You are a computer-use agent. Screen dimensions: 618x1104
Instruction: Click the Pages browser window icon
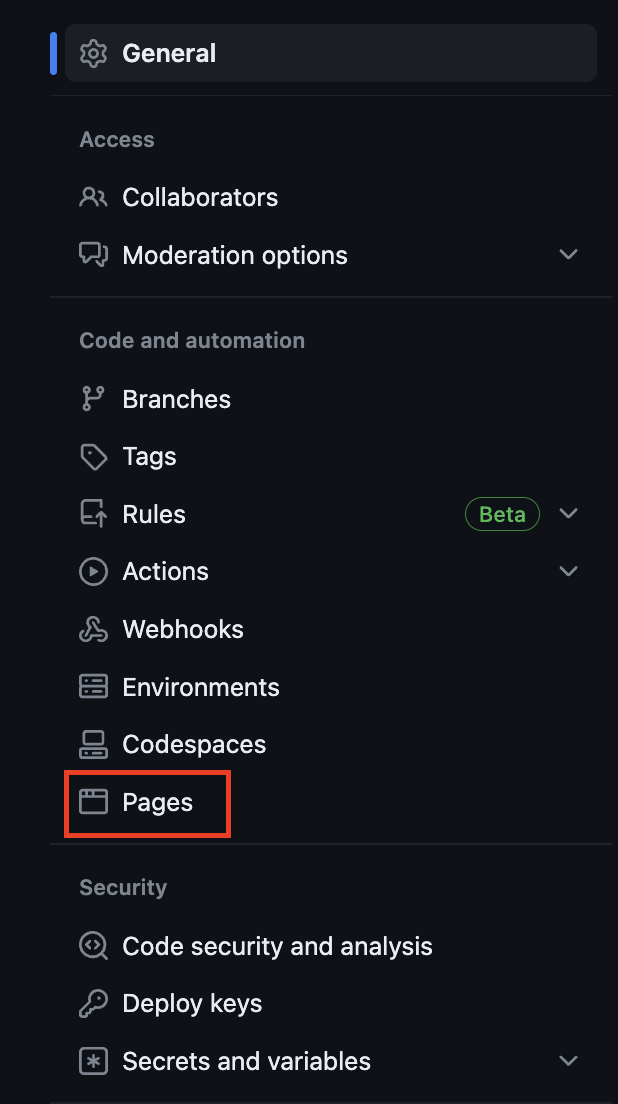coord(93,802)
